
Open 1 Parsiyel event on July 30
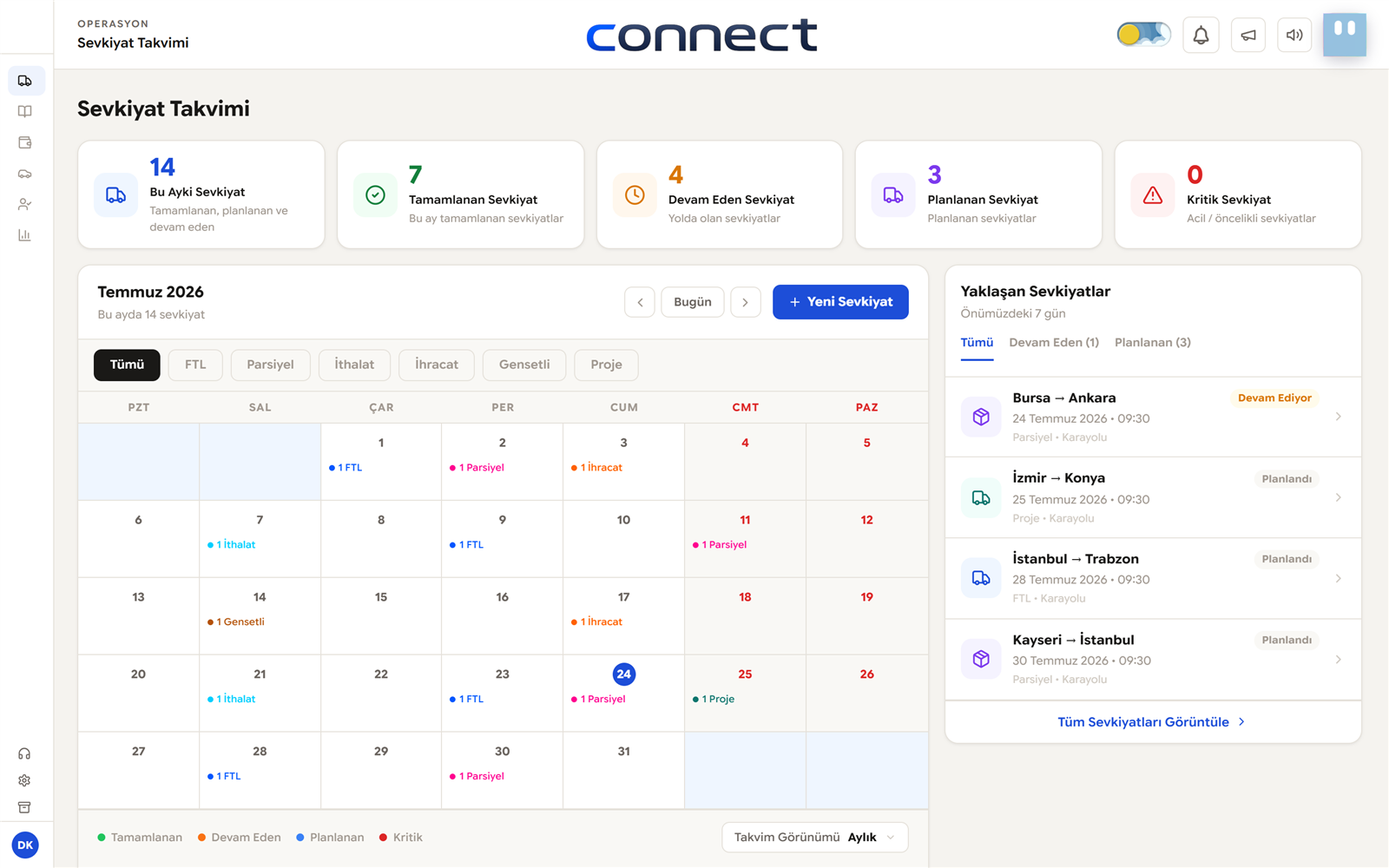tap(477, 777)
